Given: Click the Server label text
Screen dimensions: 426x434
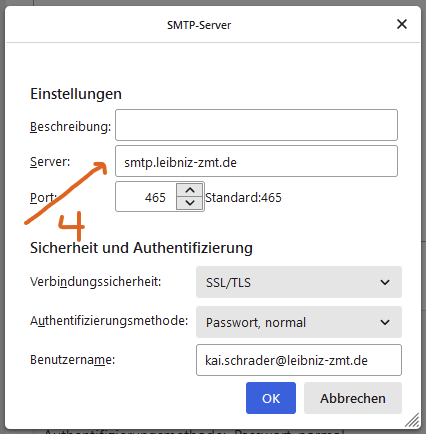Looking at the screenshot, I should click(x=50, y=162).
